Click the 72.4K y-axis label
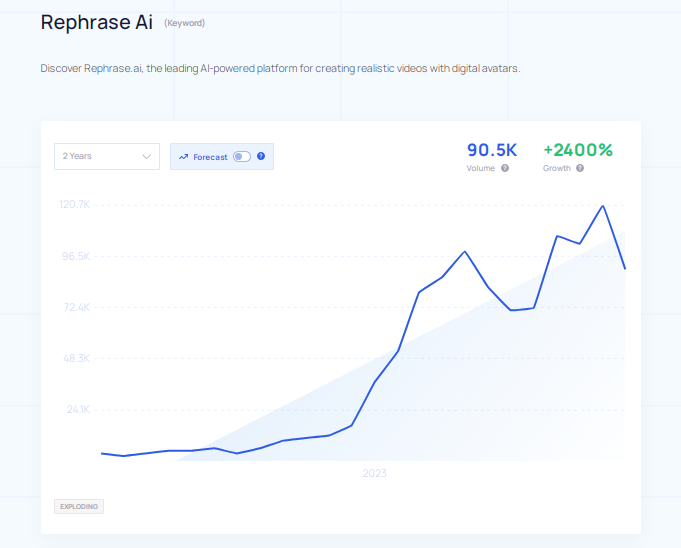681x548 pixels. [76, 307]
